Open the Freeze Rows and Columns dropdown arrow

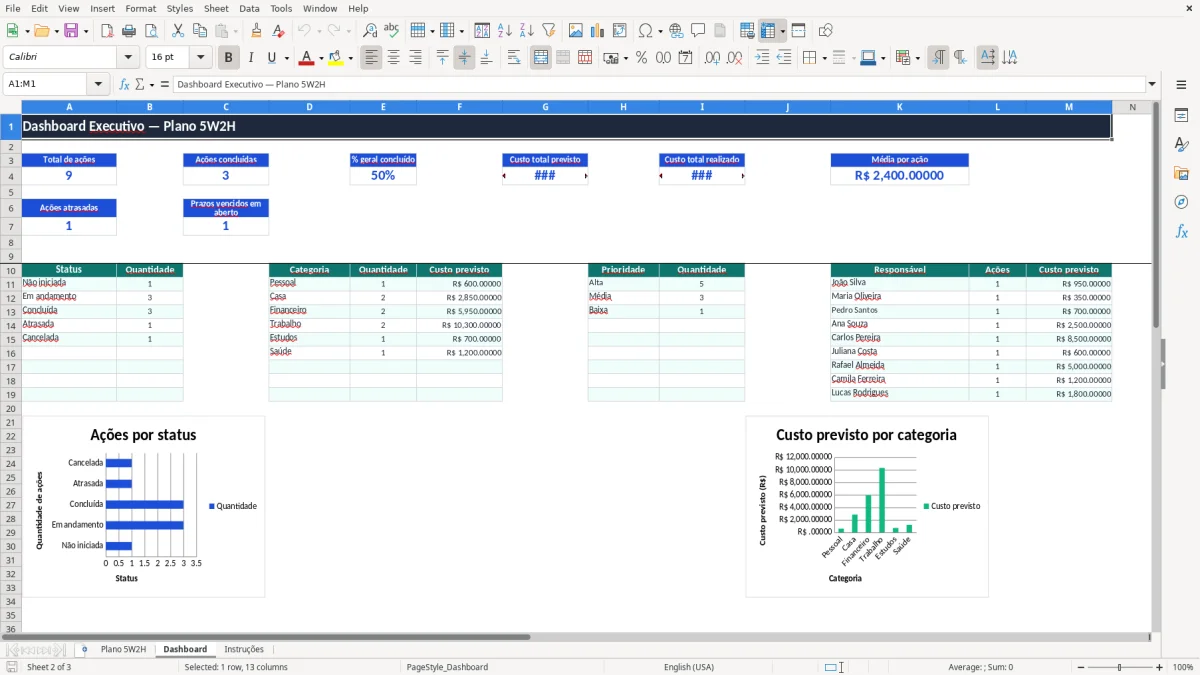[x=782, y=31]
